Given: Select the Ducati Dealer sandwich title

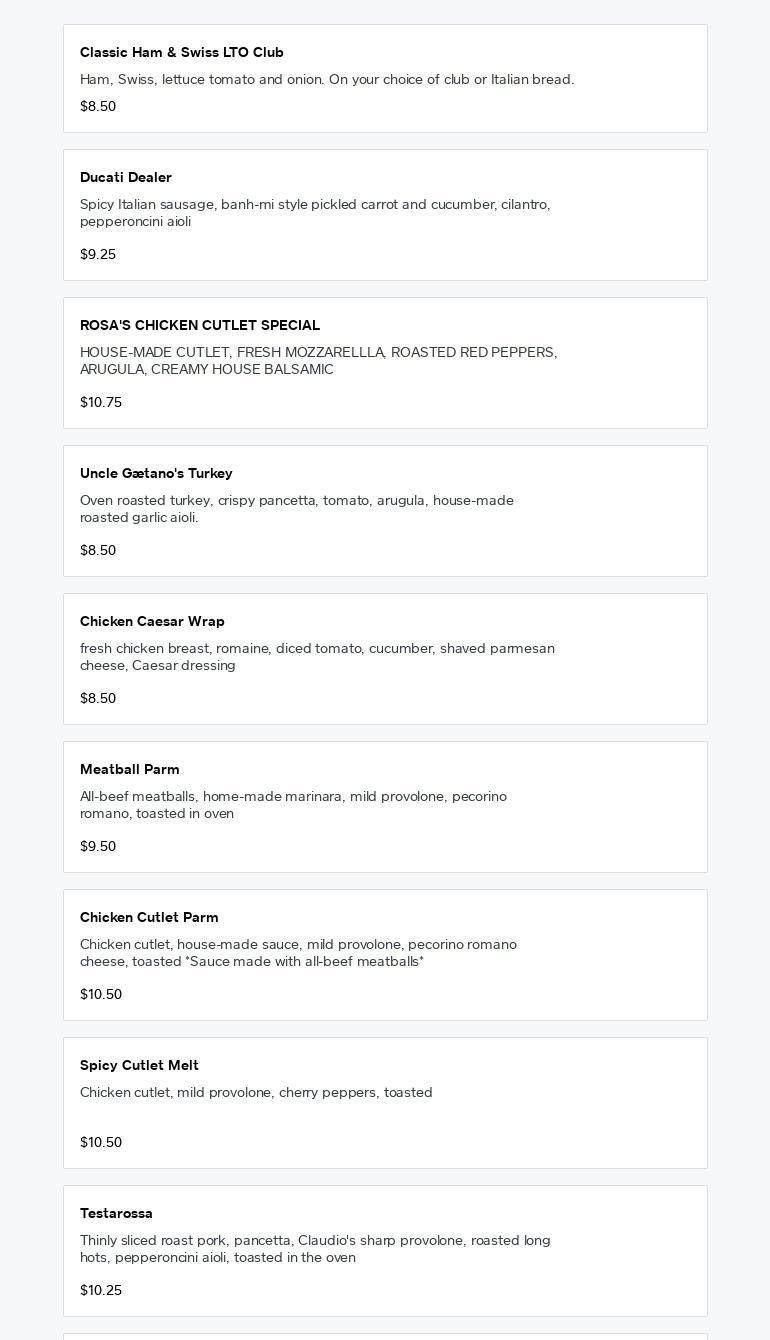Looking at the screenshot, I should 126,177.
